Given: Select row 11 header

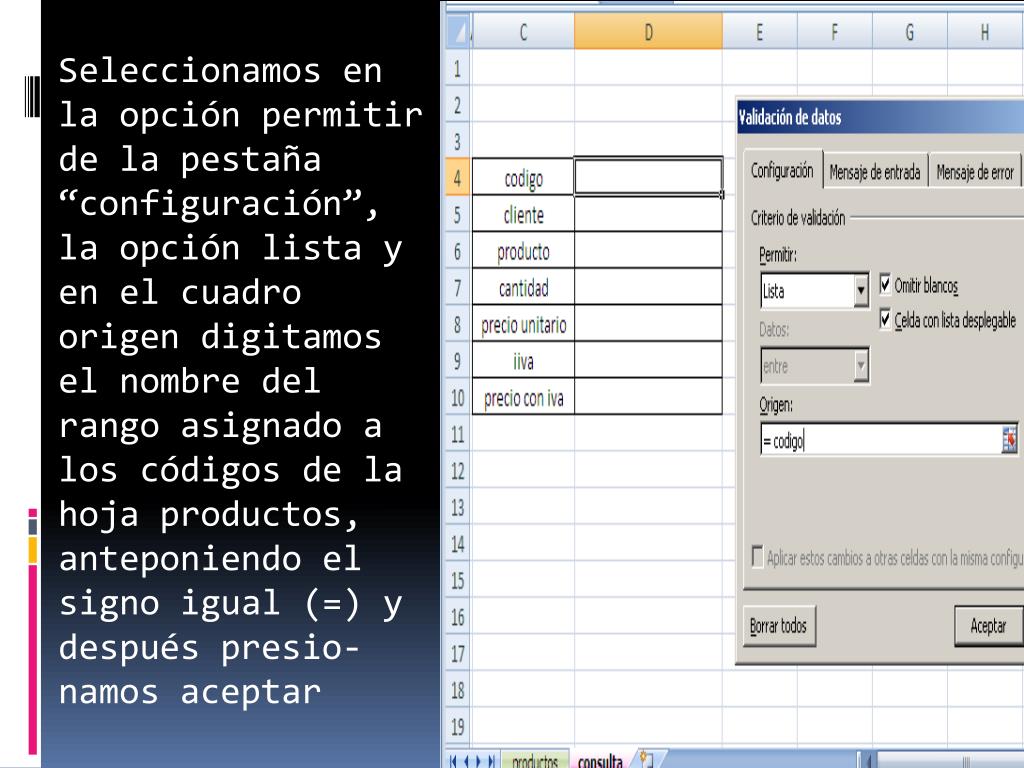Looking at the screenshot, I should click(x=458, y=433).
